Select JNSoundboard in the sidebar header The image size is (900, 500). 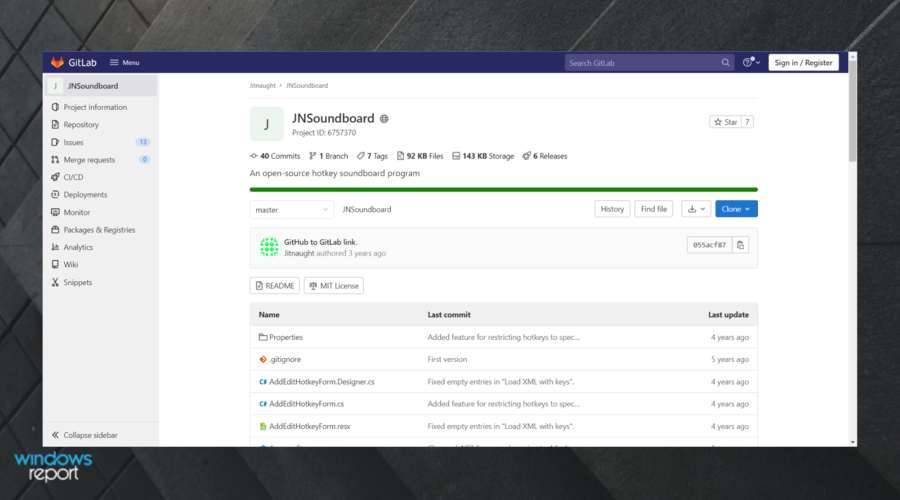point(102,86)
